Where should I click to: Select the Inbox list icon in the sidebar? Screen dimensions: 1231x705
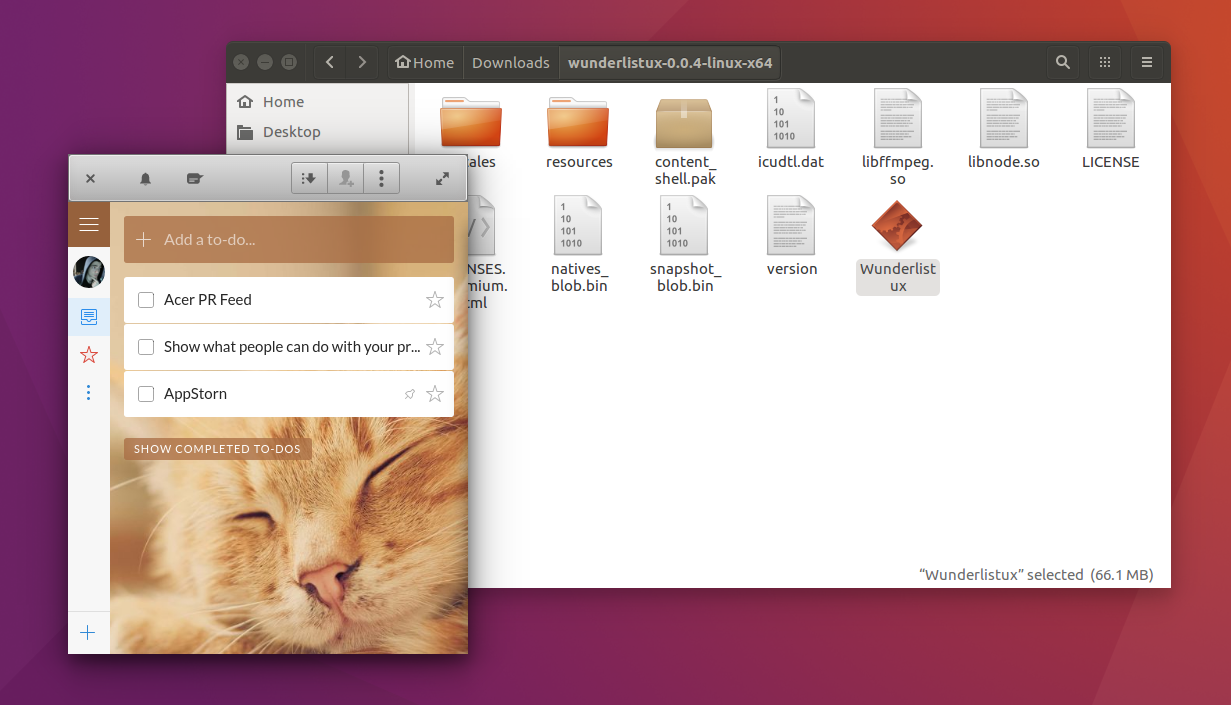coord(89,317)
